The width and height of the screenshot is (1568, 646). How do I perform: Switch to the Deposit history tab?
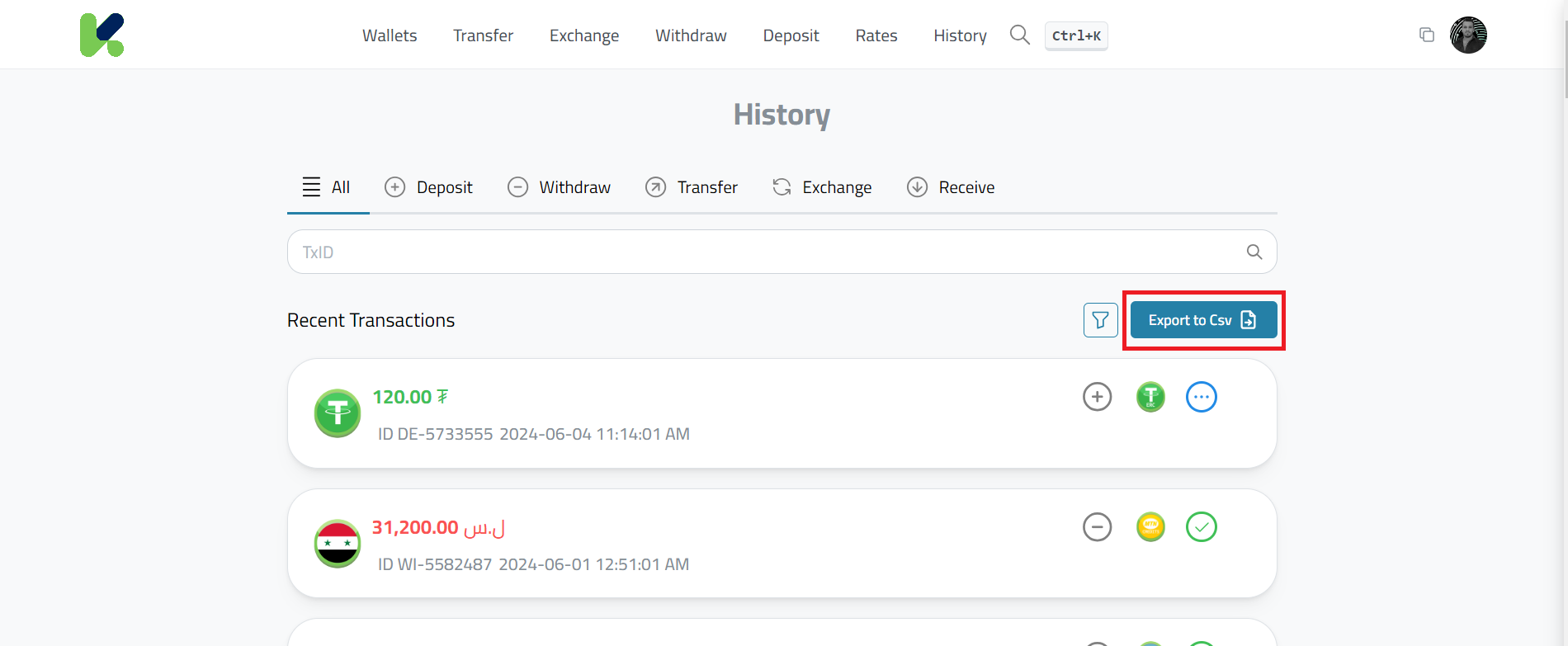point(429,187)
